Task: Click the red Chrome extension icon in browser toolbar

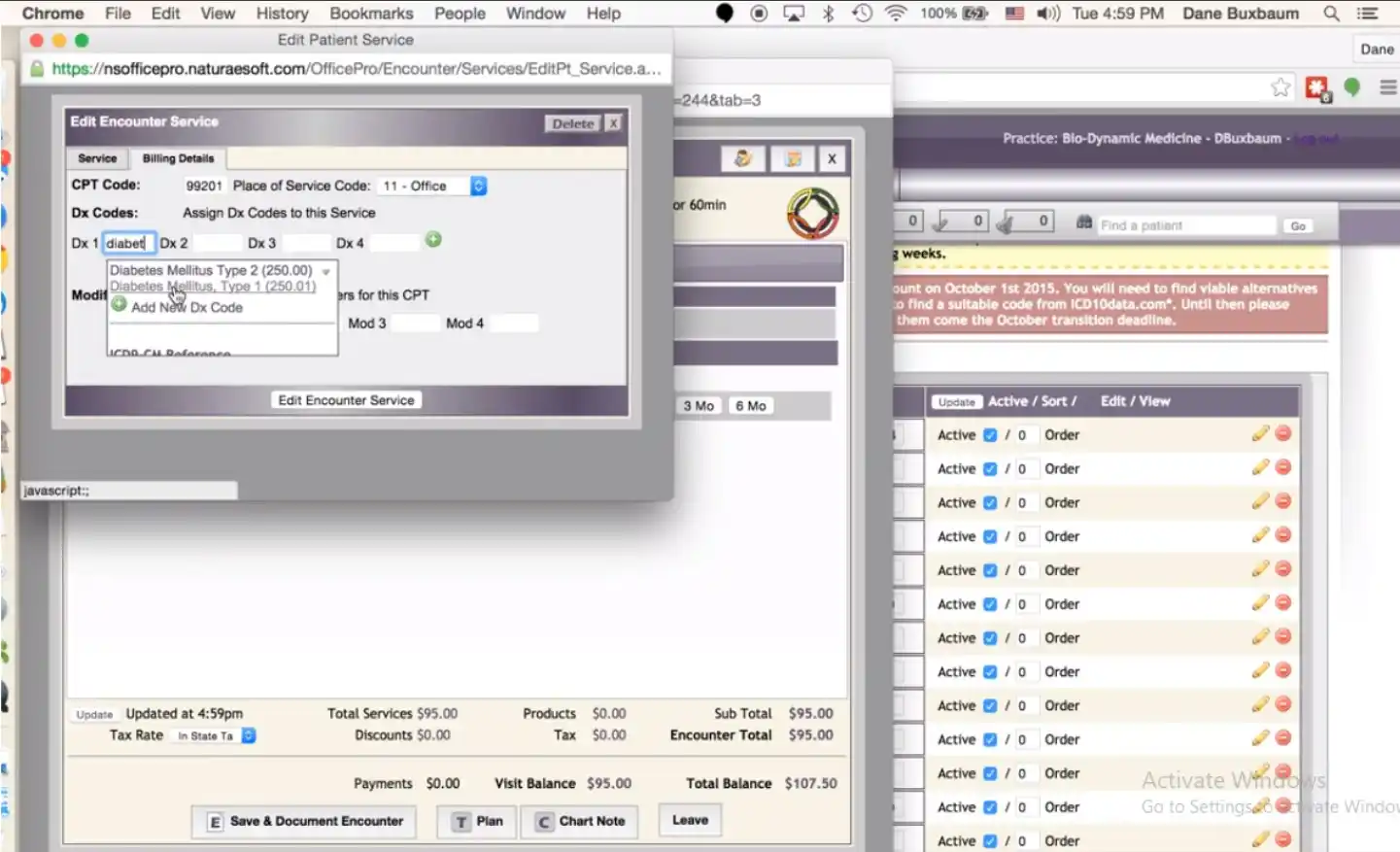Action: [x=1317, y=87]
